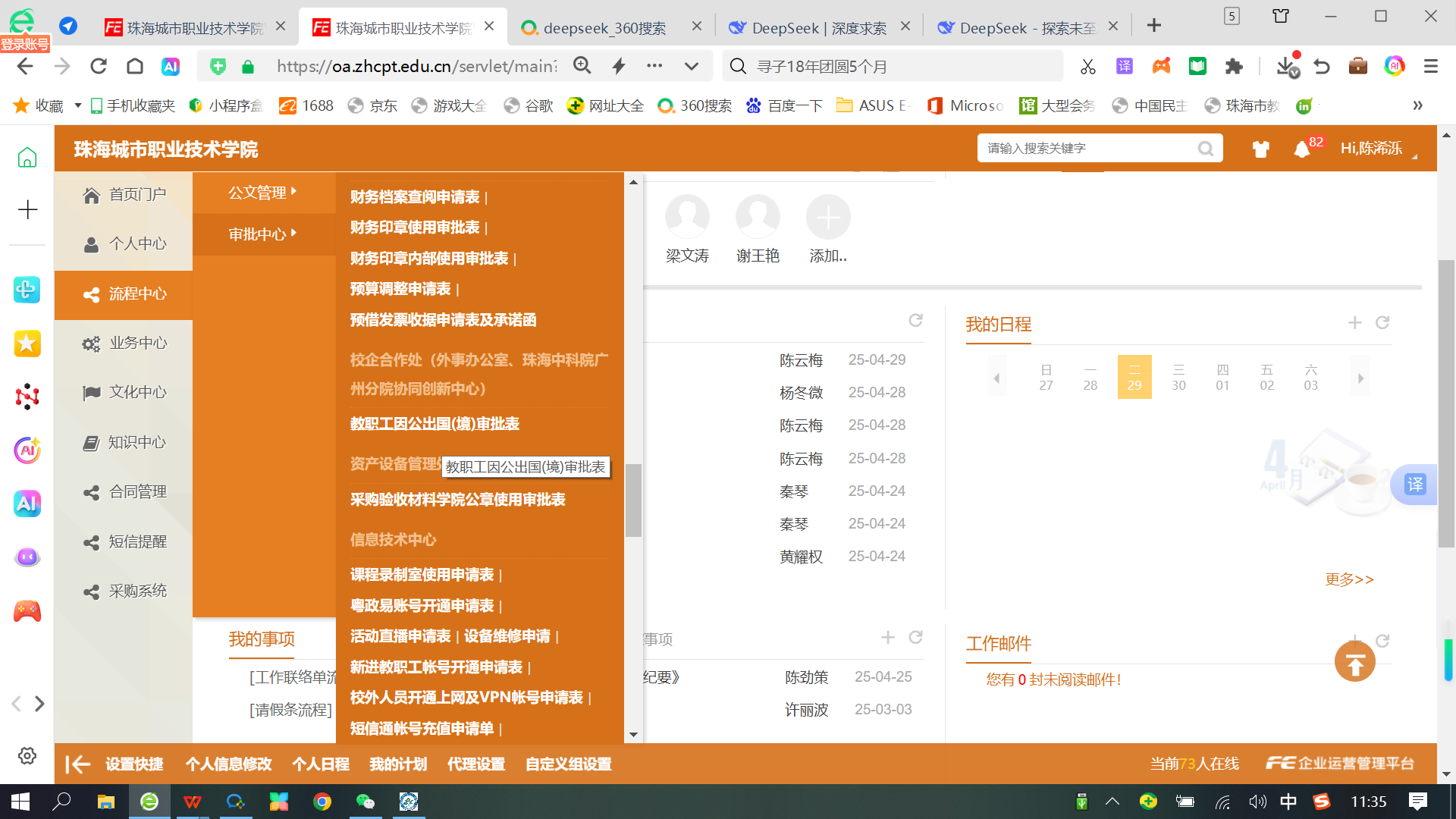This screenshot has height=819, width=1456.
Task: Click the orange back-to-top arrow button
Action: coord(1354,662)
